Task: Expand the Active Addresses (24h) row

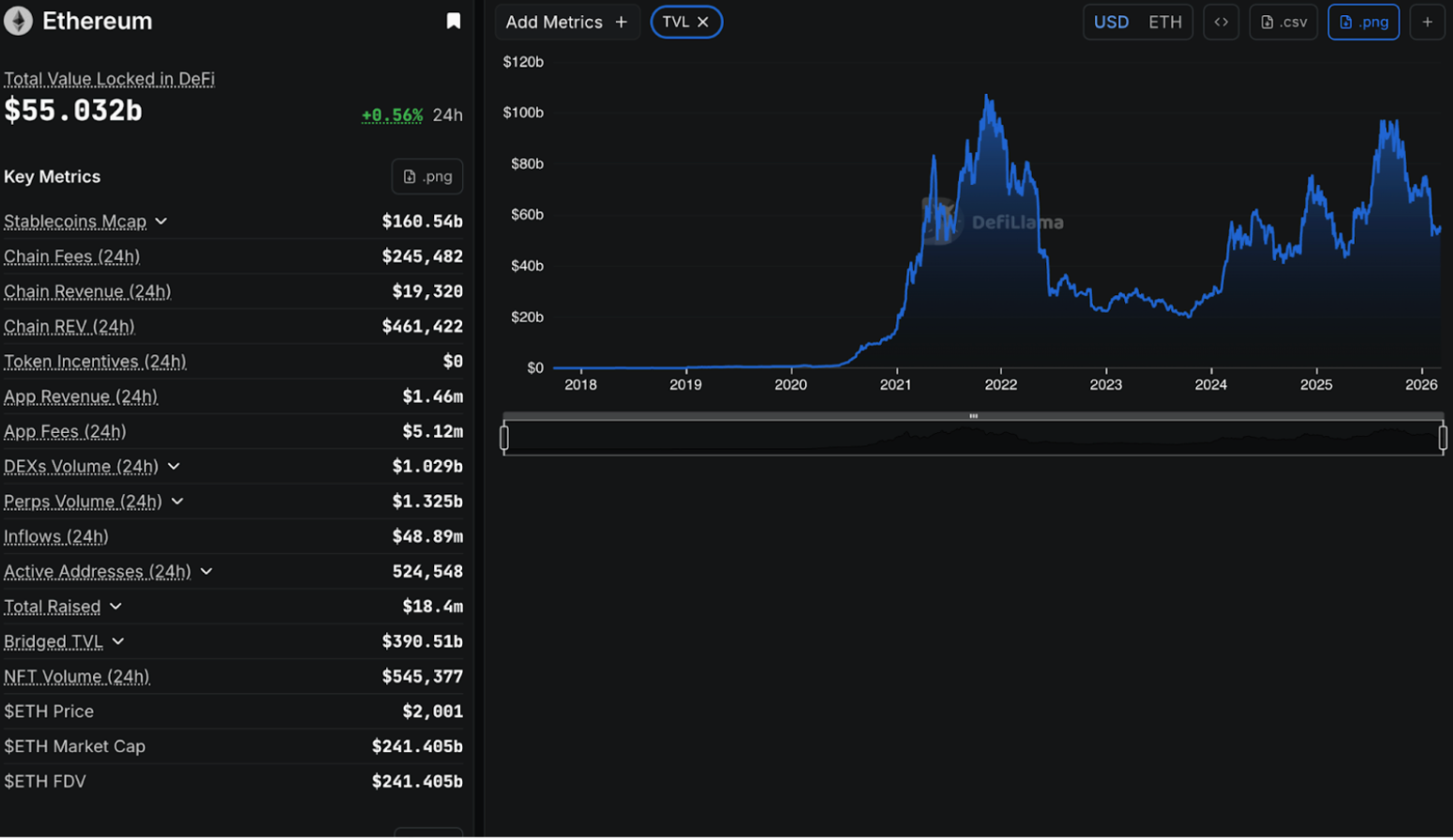Action: [206, 571]
